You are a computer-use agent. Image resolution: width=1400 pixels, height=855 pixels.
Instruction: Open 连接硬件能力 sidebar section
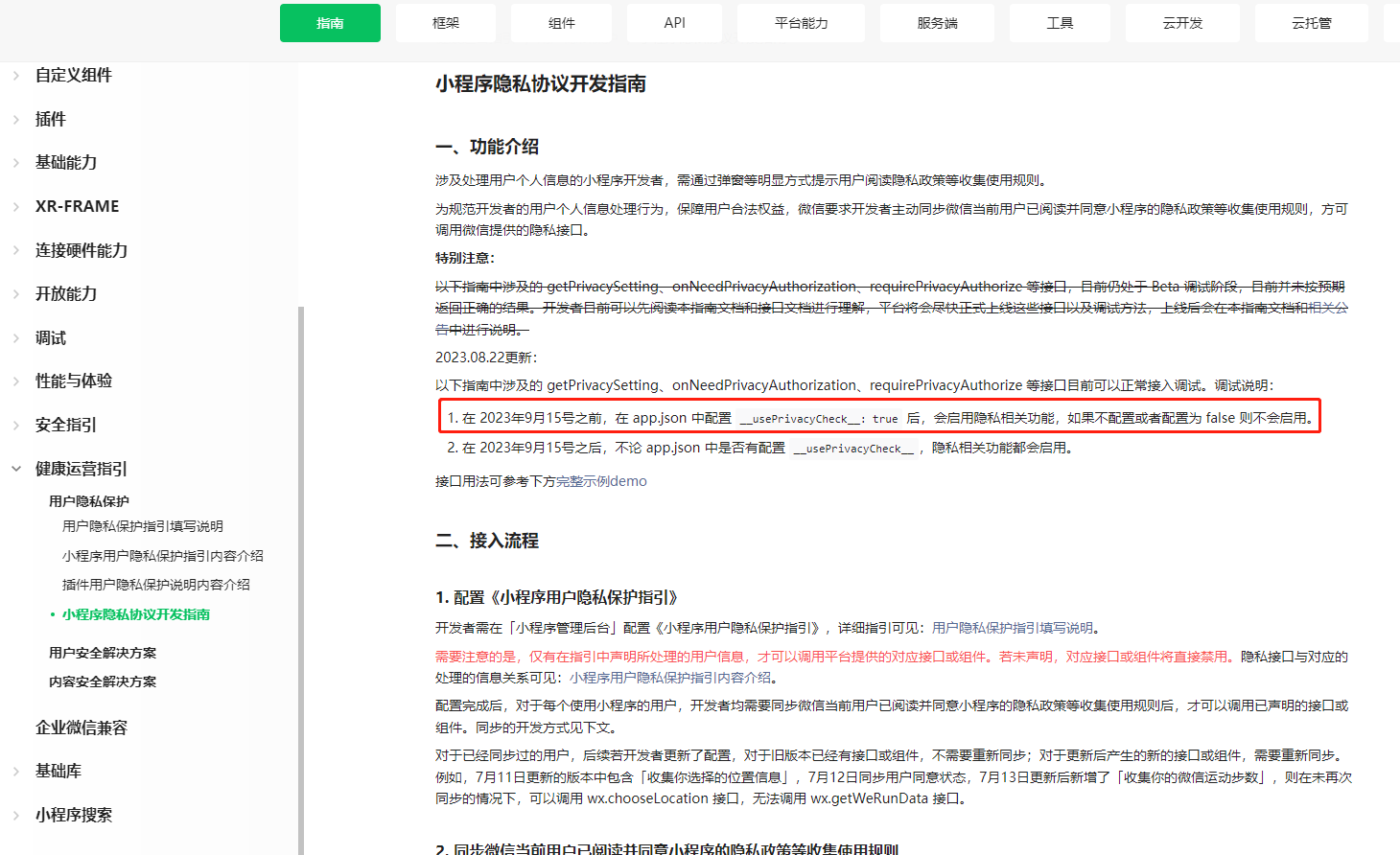pos(82,250)
